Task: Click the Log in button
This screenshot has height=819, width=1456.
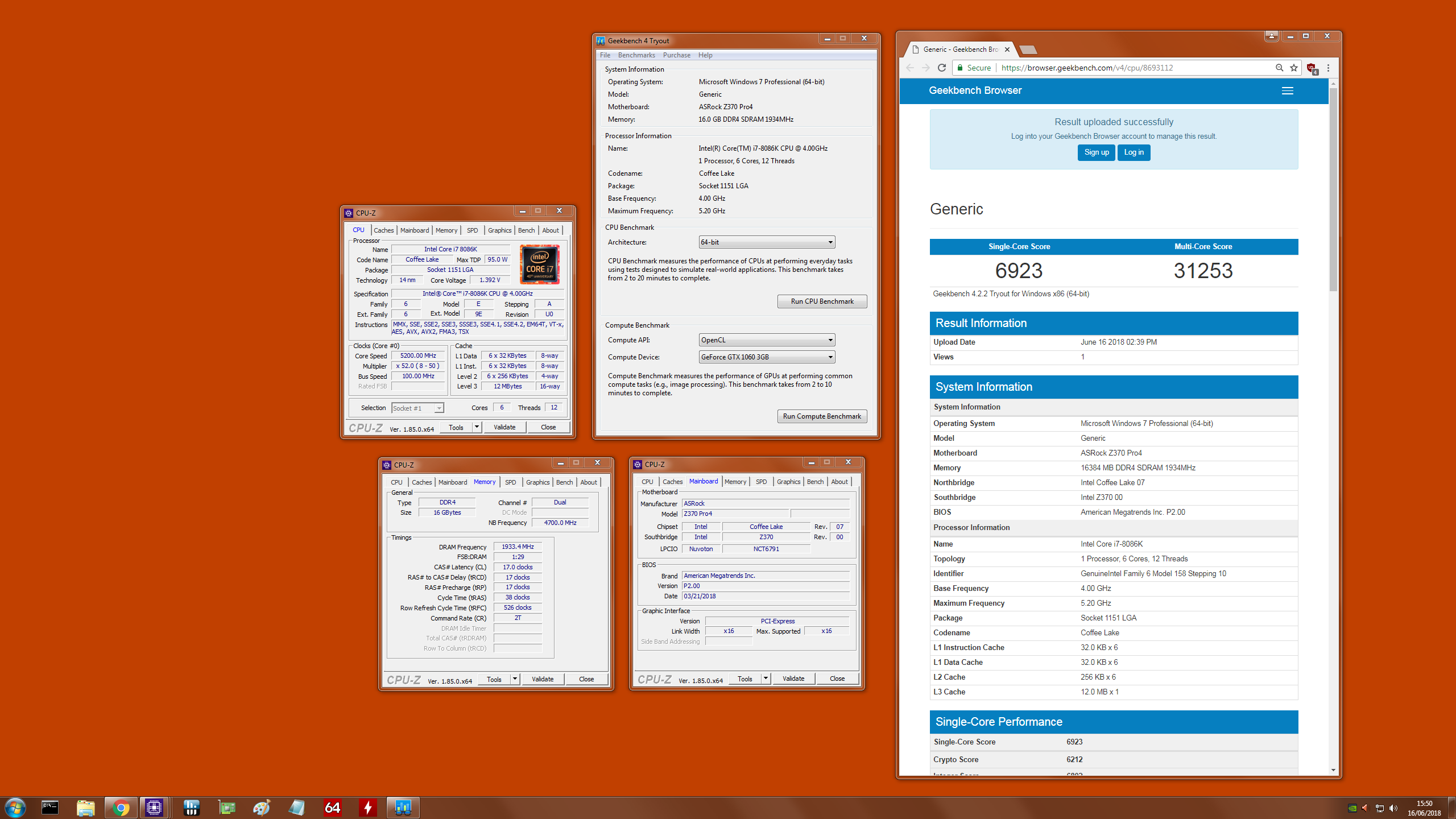Action: click(x=1134, y=152)
